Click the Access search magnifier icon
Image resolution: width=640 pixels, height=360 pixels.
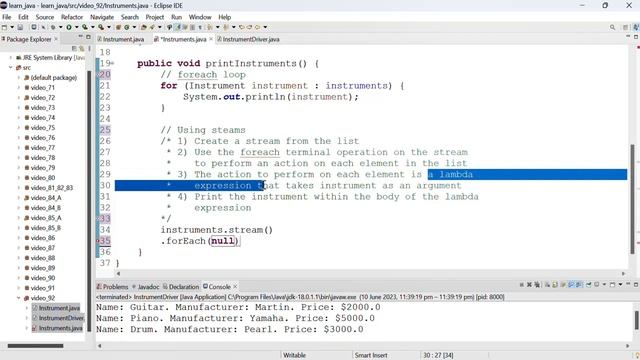click(x=612, y=27)
